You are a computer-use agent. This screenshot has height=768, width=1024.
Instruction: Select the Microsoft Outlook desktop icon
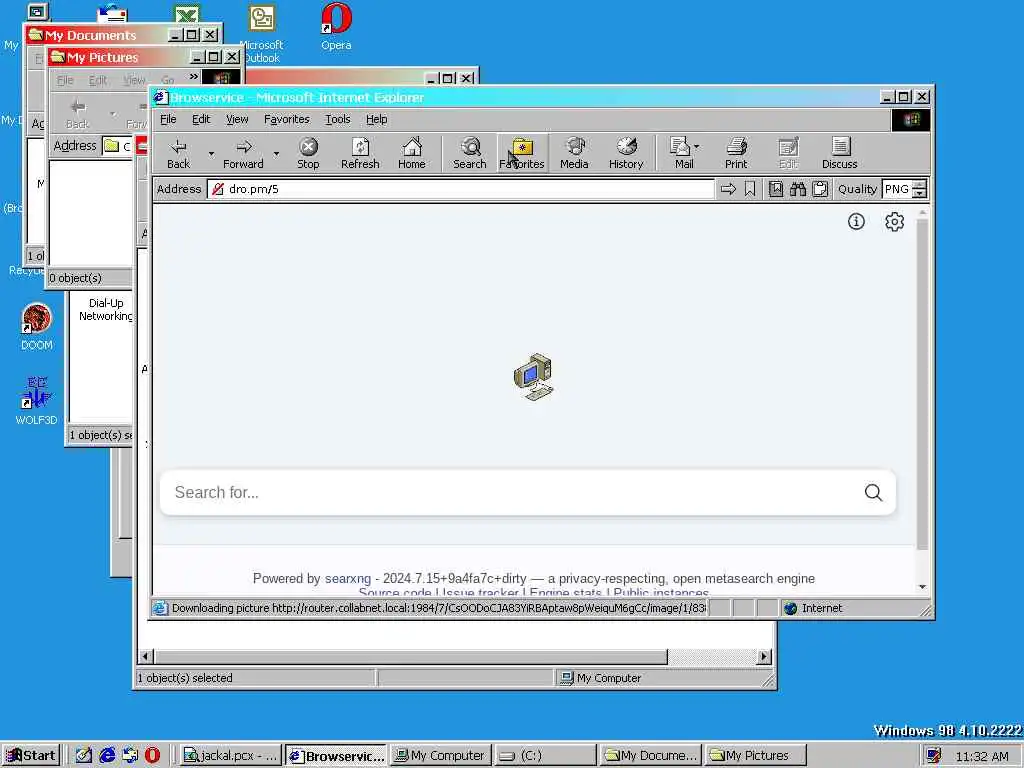pyautogui.click(x=262, y=33)
